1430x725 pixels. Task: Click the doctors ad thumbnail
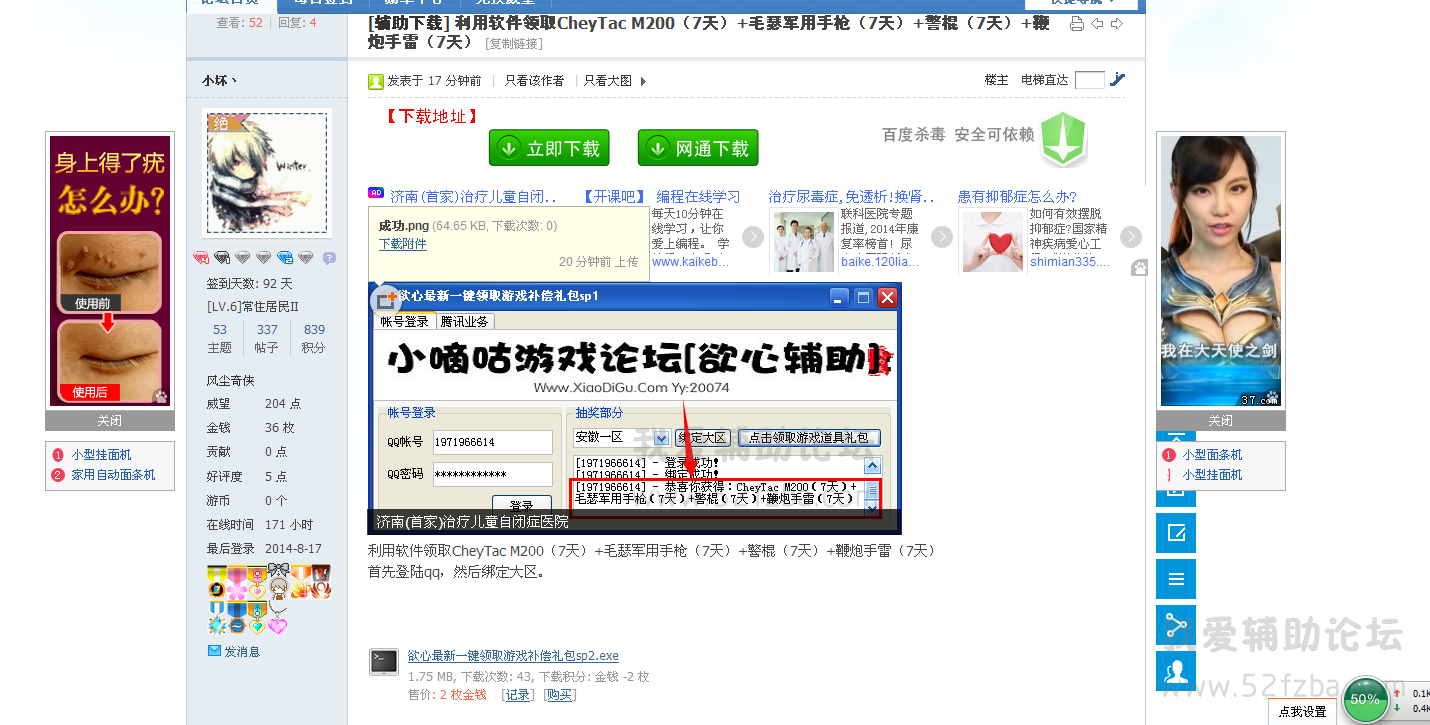tap(805, 242)
